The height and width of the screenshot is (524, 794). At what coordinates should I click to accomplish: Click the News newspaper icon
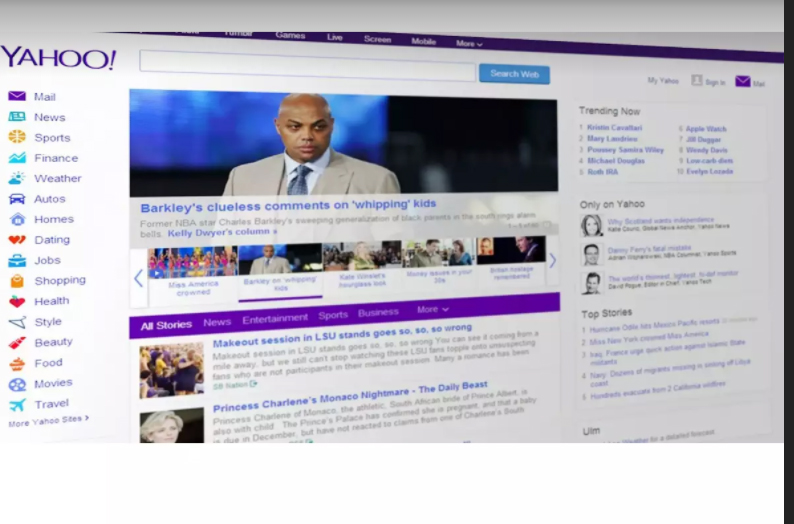click(x=17, y=116)
